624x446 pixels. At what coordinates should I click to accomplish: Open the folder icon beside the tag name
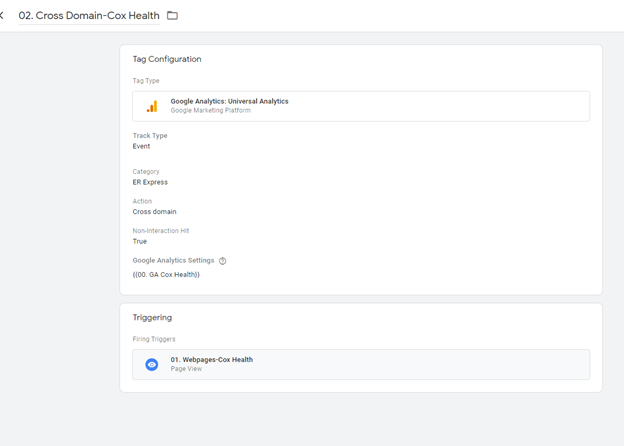click(172, 16)
